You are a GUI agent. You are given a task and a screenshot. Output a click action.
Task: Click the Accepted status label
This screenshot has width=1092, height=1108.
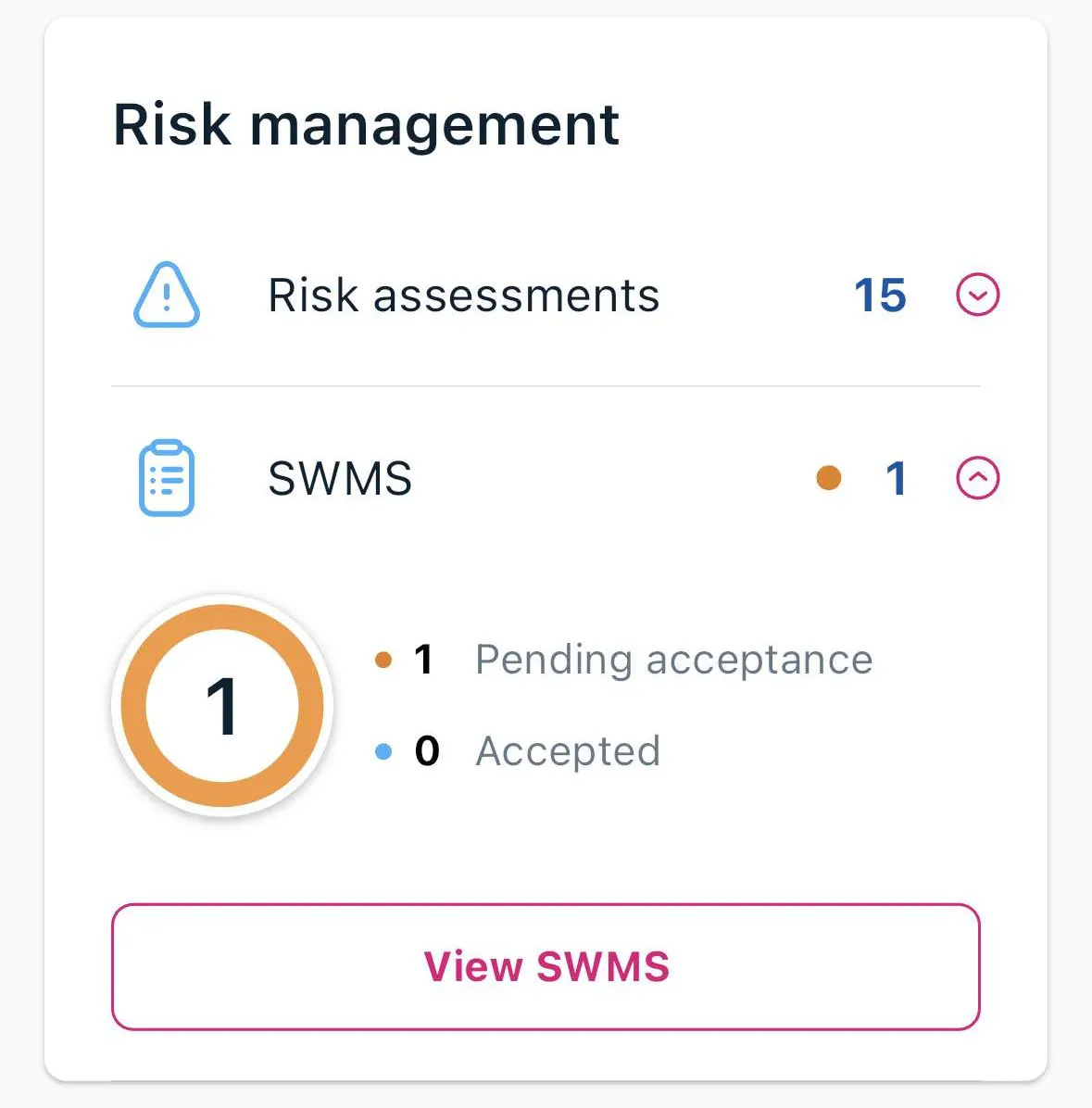pyautogui.click(x=568, y=751)
